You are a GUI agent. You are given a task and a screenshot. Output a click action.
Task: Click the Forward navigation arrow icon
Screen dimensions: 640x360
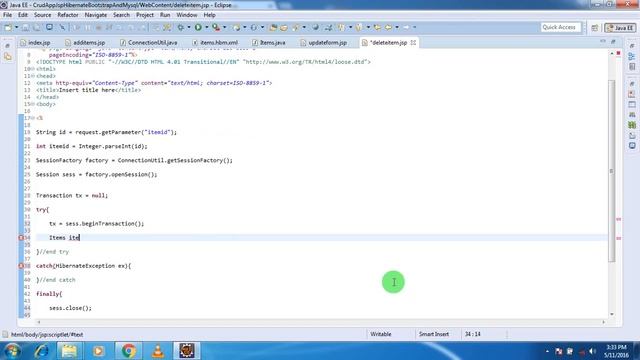pyautogui.click(x=406, y=27)
